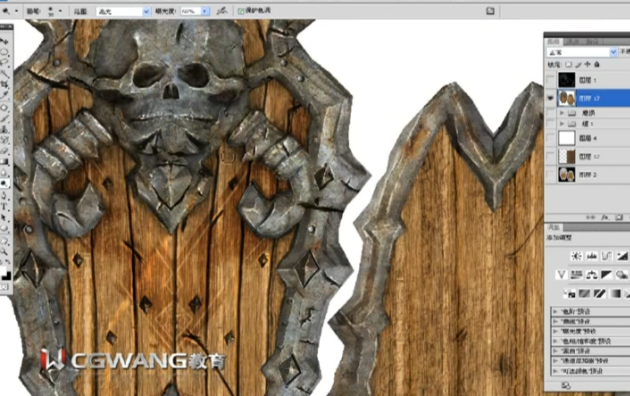
Task: Expand the 色阶 presets list
Action: pyautogui.click(x=555, y=311)
